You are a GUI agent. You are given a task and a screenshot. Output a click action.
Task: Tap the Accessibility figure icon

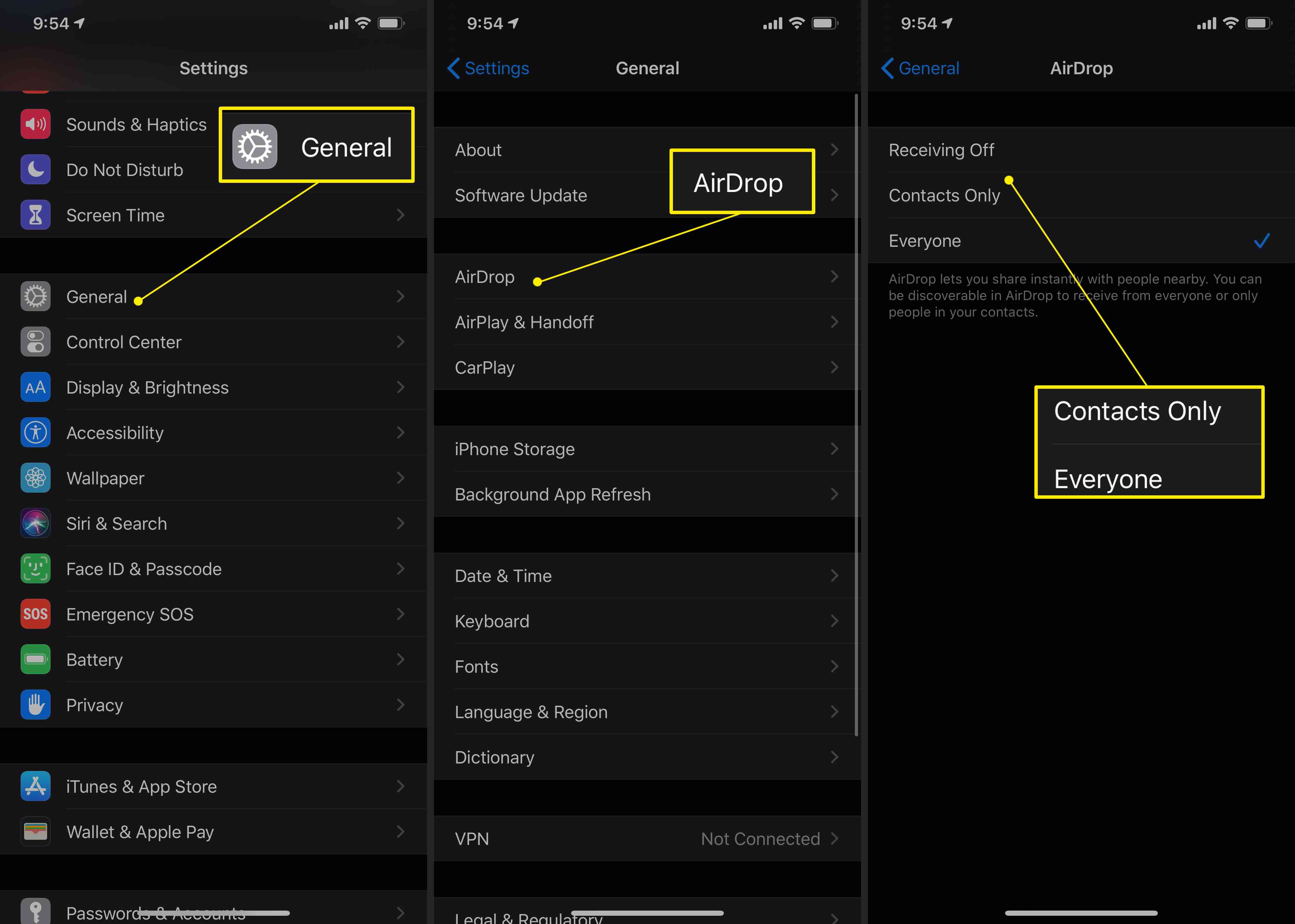35,432
